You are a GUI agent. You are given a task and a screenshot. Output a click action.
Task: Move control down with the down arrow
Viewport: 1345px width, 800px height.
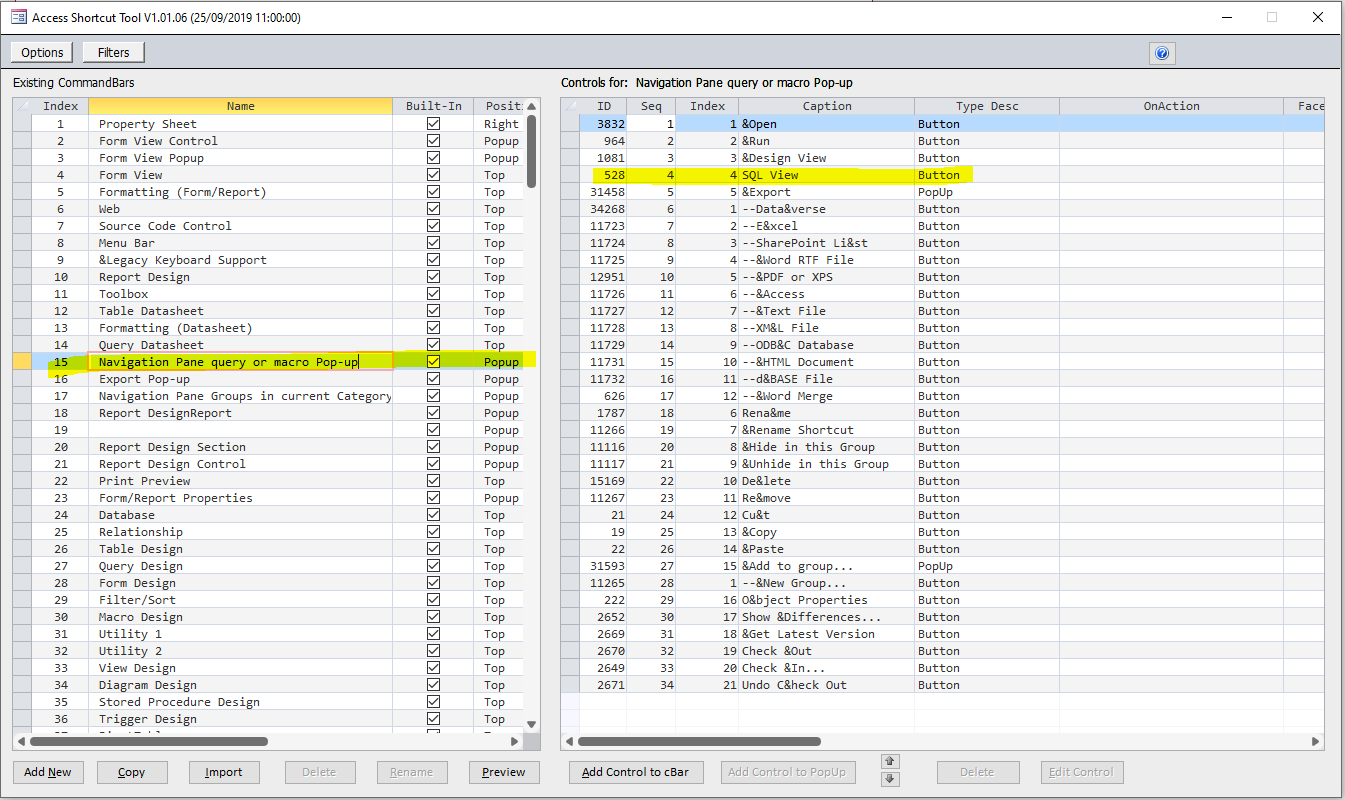point(890,779)
